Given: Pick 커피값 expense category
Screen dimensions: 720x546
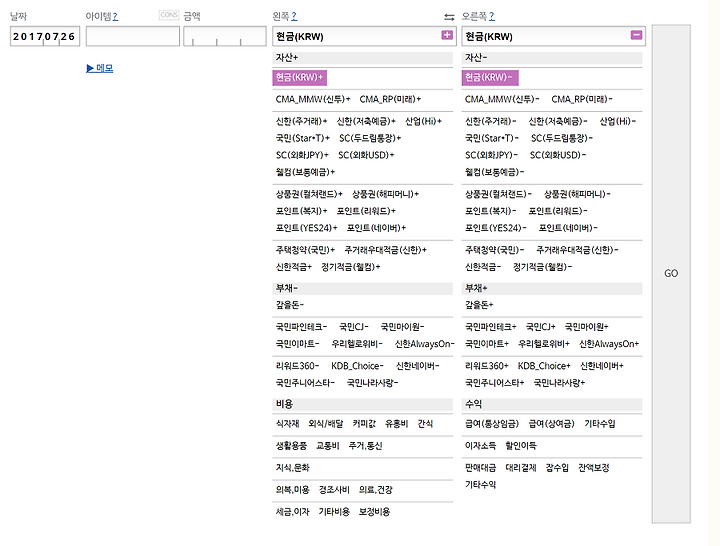Looking at the screenshot, I should click(x=364, y=424).
